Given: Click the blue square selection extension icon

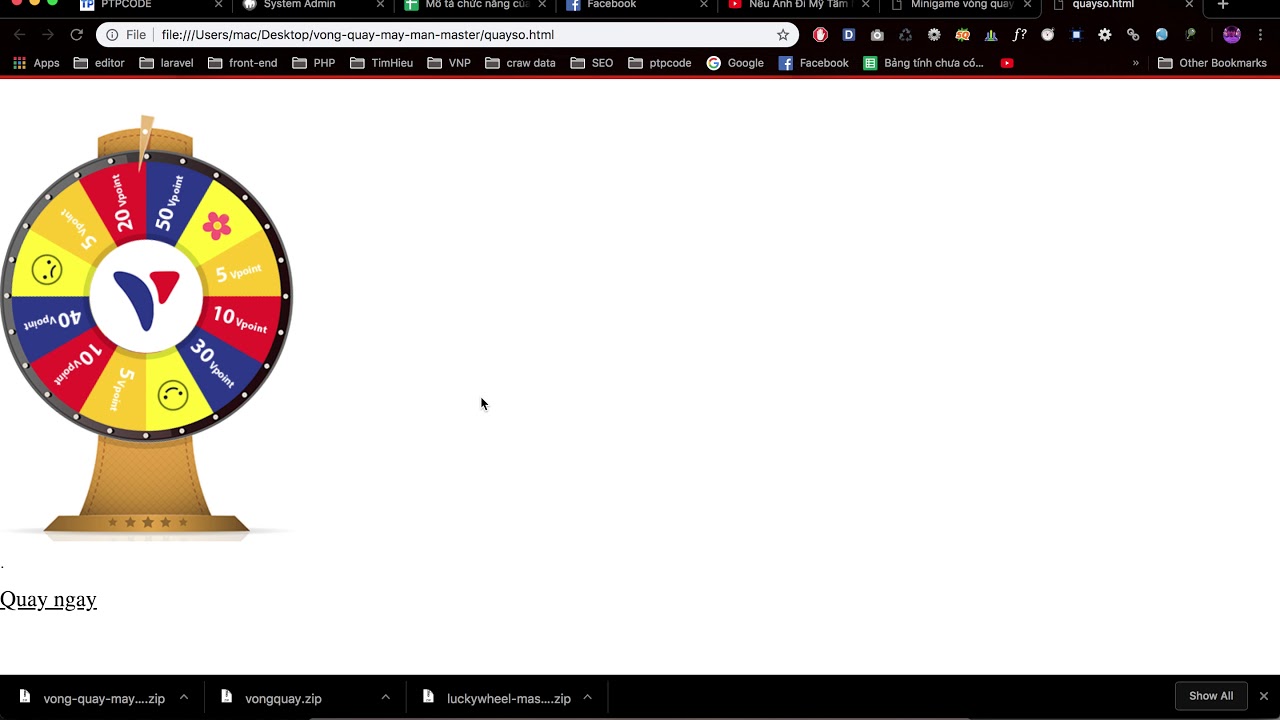Looking at the screenshot, I should 1076,35.
